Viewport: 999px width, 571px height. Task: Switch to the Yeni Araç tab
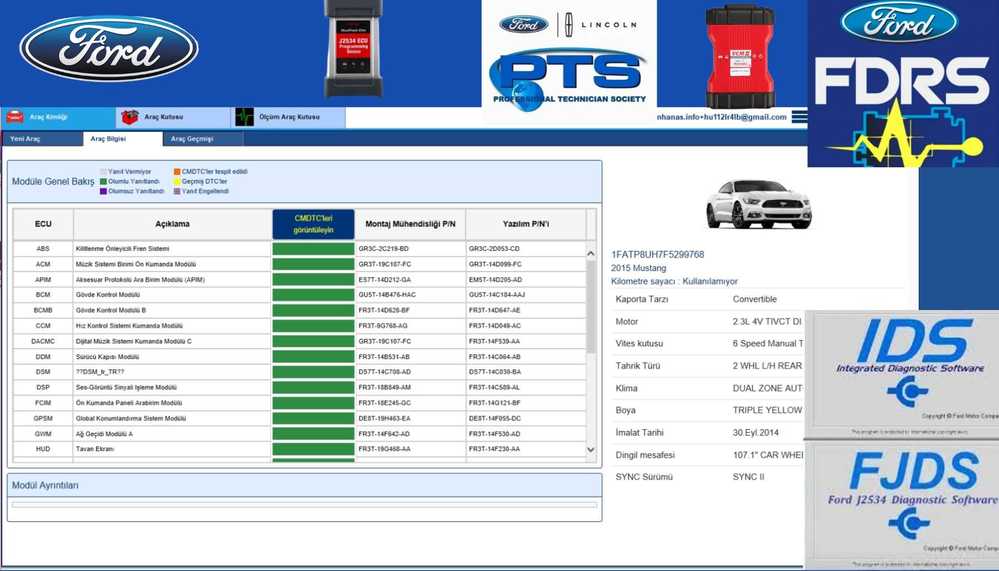[x=41, y=139]
